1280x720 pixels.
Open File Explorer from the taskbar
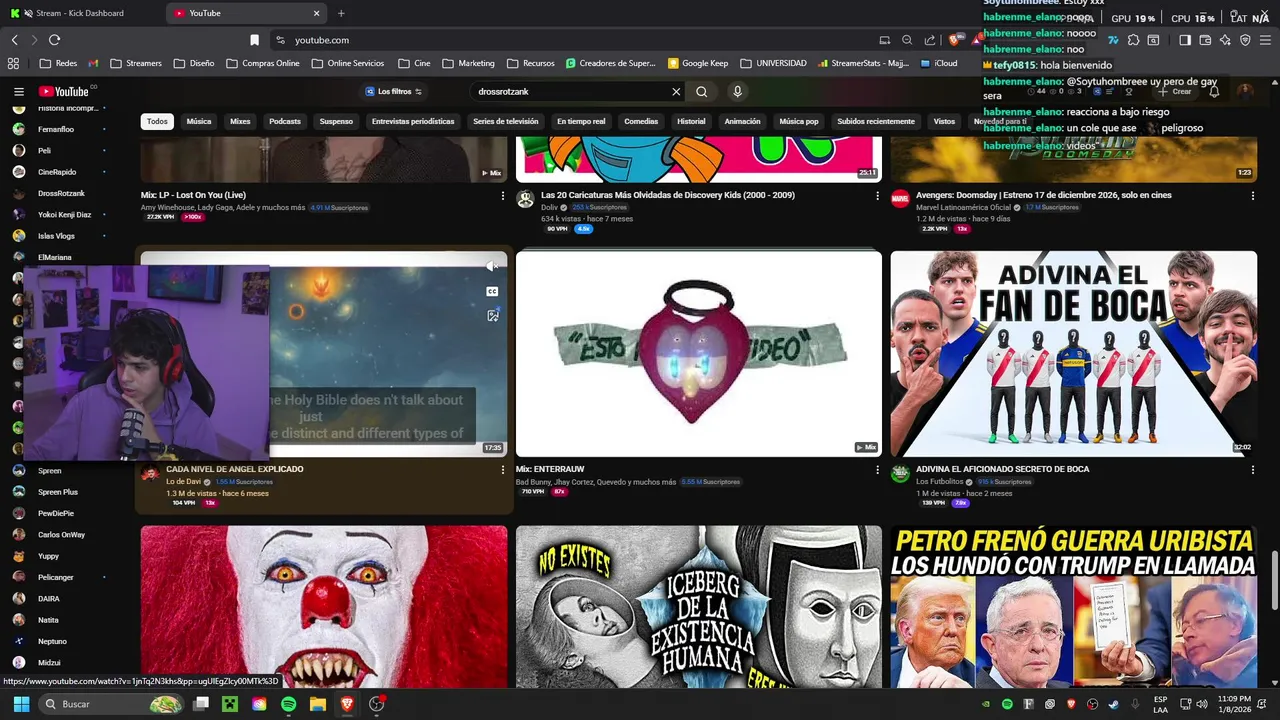point(318,704)
